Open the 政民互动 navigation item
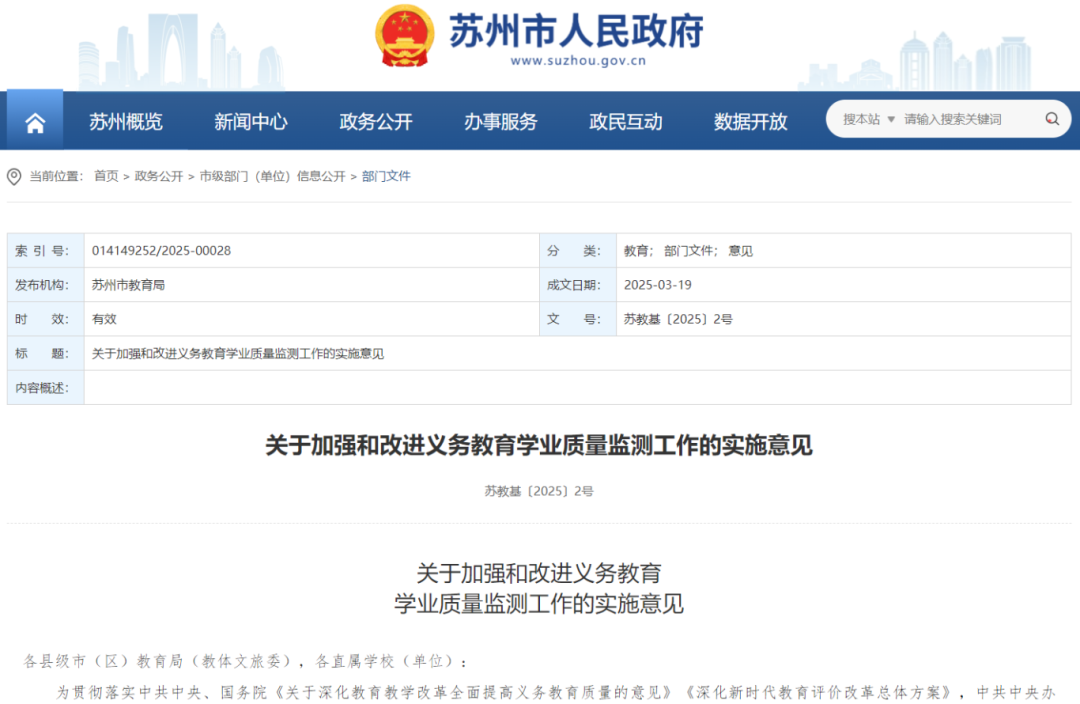This screenshot has height=704, width=1080. click(x=625, y=122)
